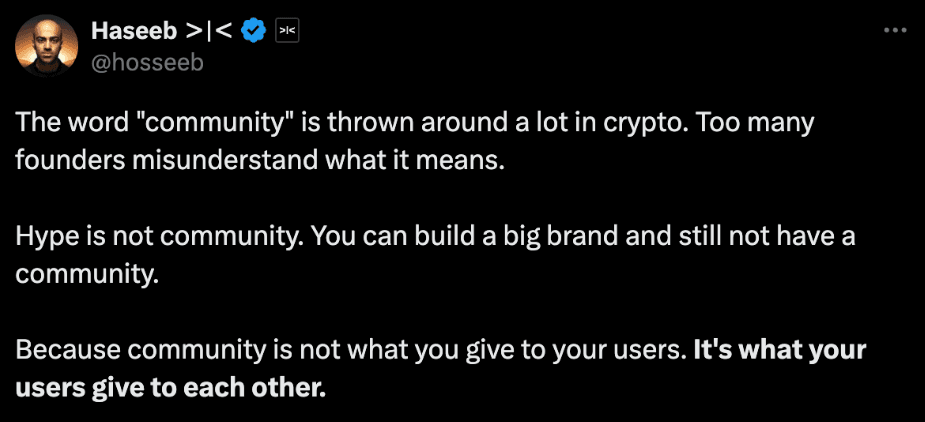Open the @hosseeb handle link

point(147,62)
